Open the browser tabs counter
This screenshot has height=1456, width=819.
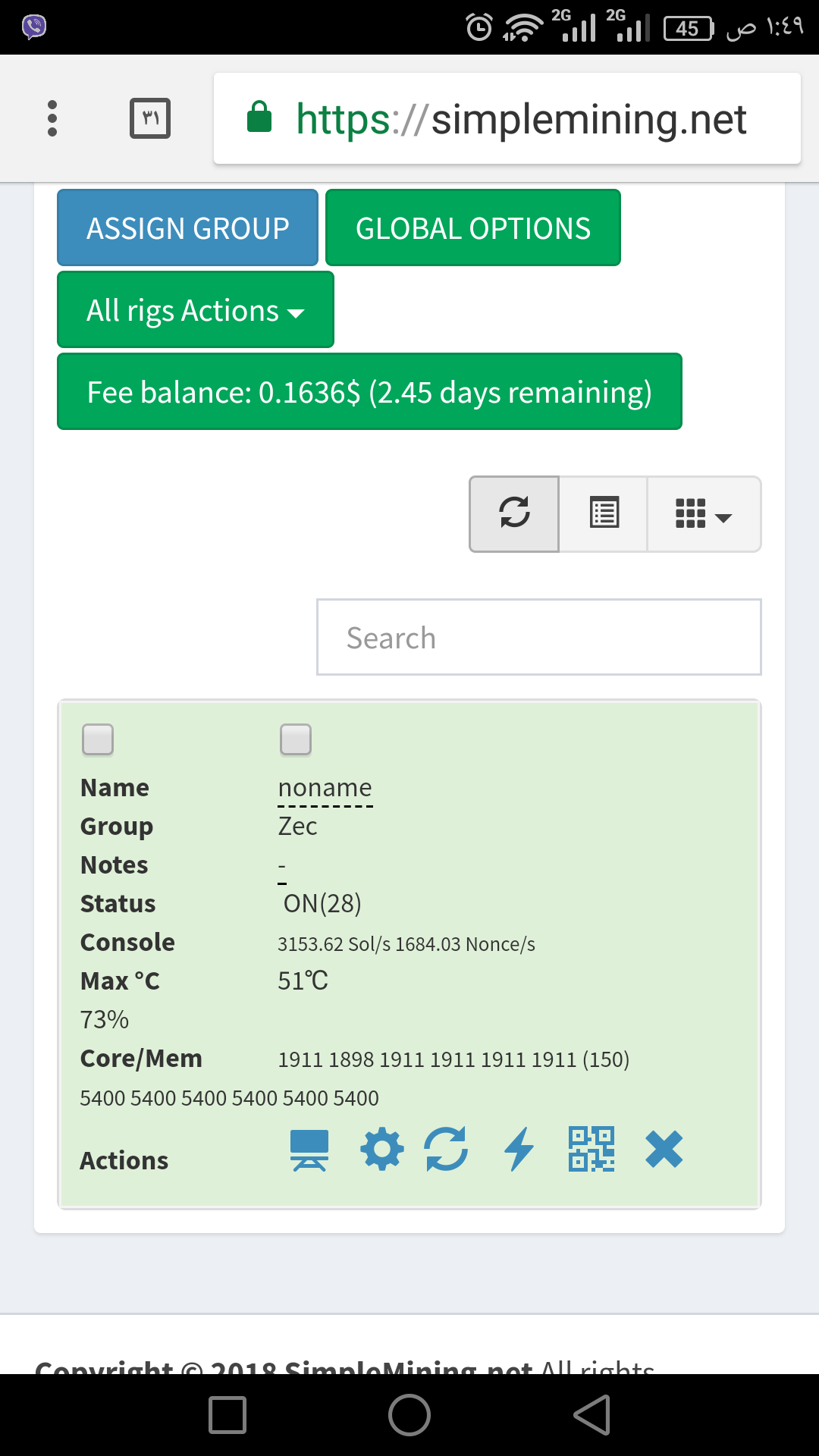pos(150,118)
